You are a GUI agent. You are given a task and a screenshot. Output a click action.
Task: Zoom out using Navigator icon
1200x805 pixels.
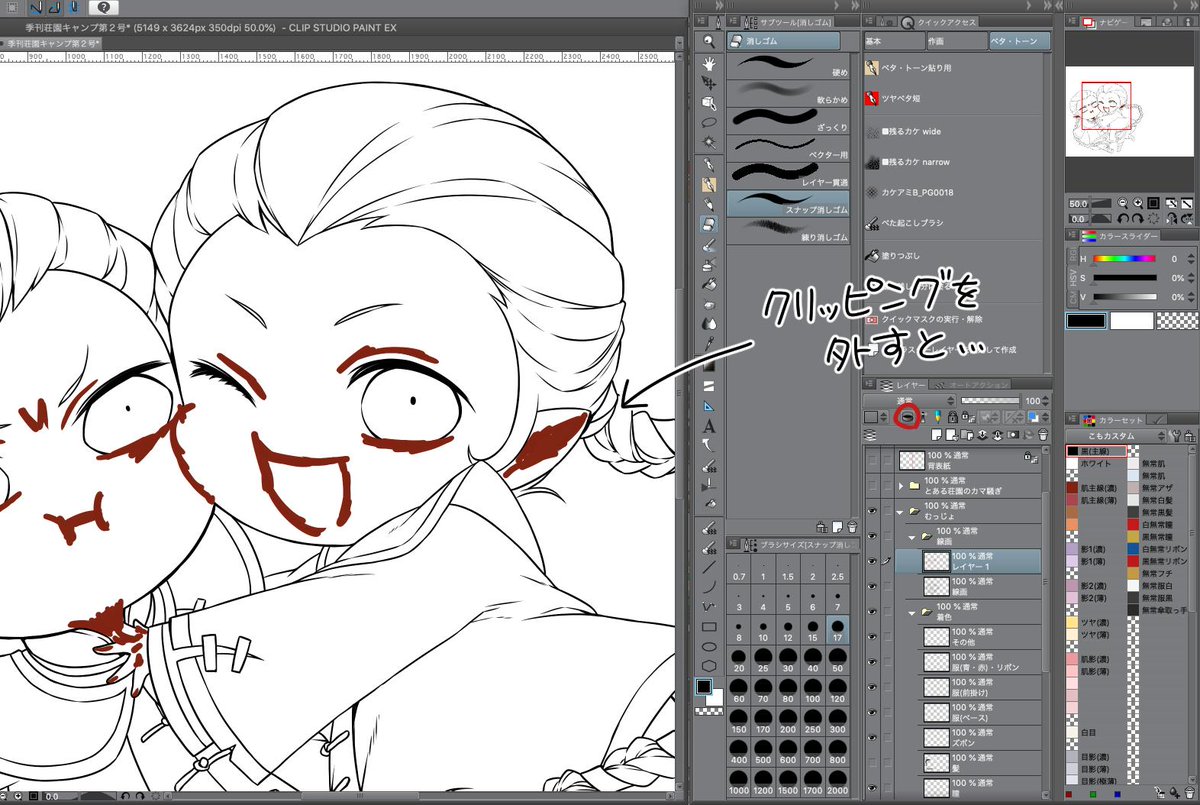[1123, 202]
